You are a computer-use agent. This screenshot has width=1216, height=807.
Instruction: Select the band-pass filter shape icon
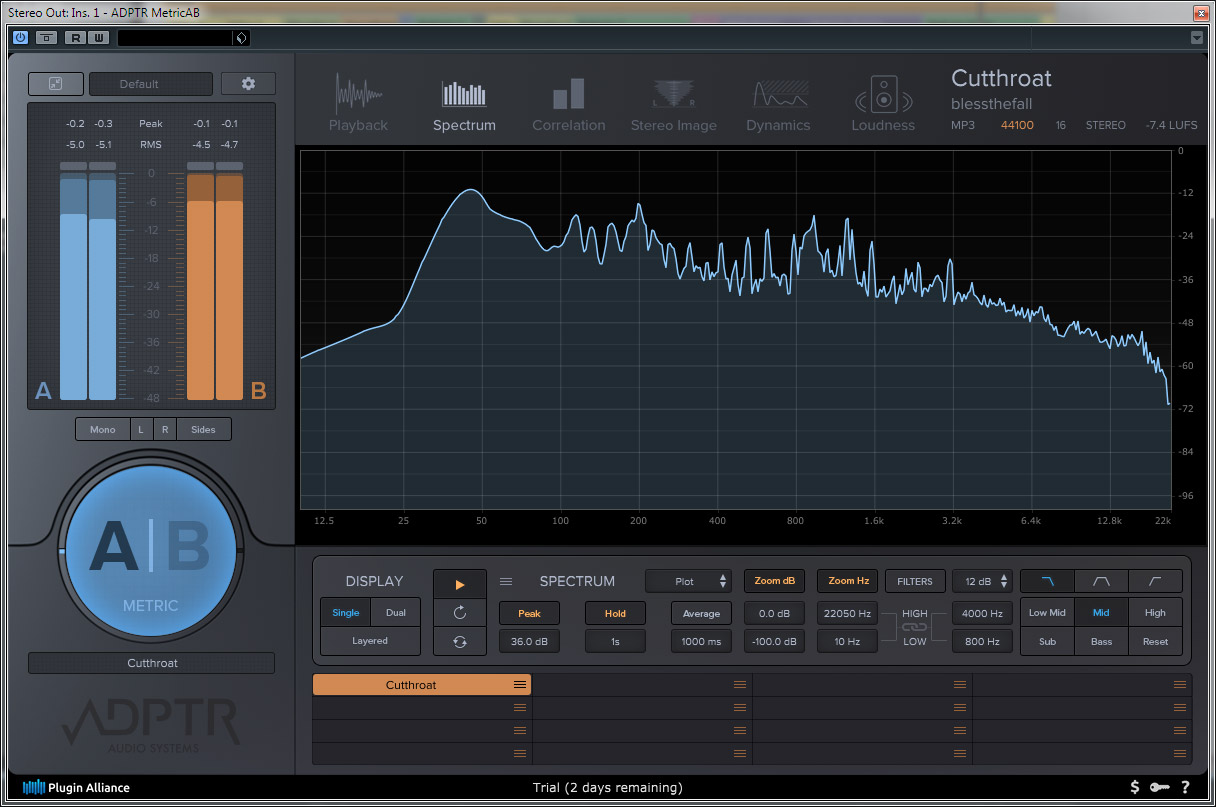click(x=1101, y=581)
